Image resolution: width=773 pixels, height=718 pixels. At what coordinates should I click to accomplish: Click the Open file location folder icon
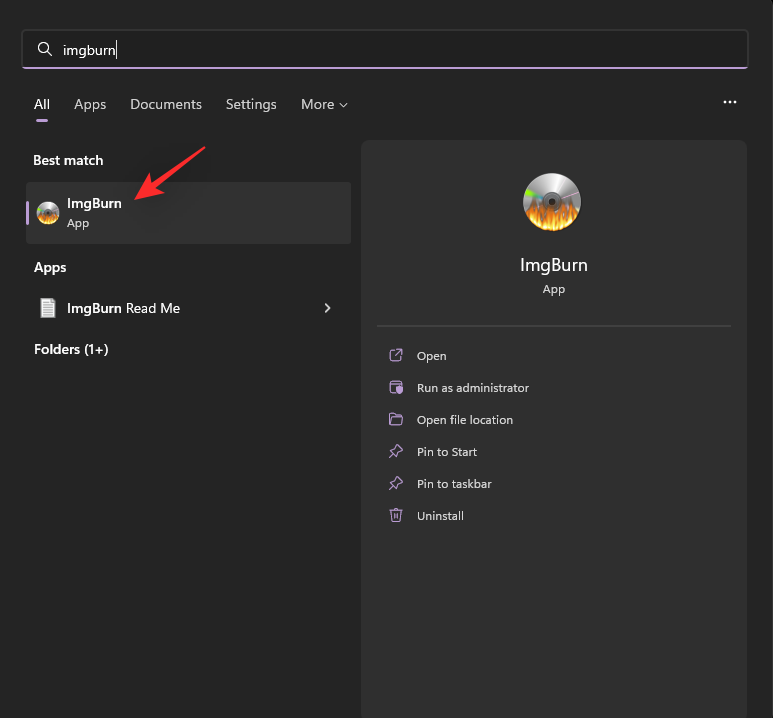pyautogui.click(x=396, y=419)
